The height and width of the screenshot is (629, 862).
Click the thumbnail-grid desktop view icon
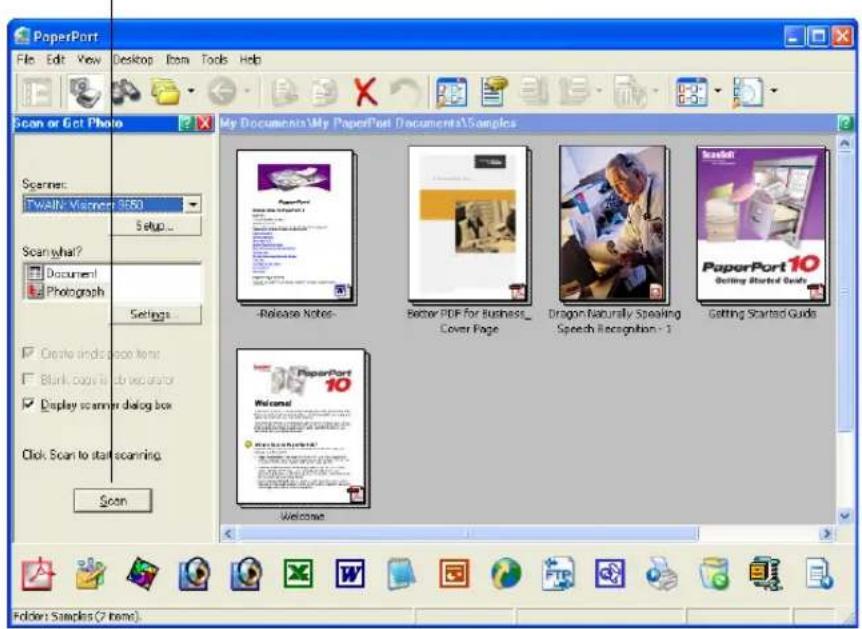pos(692,91)
